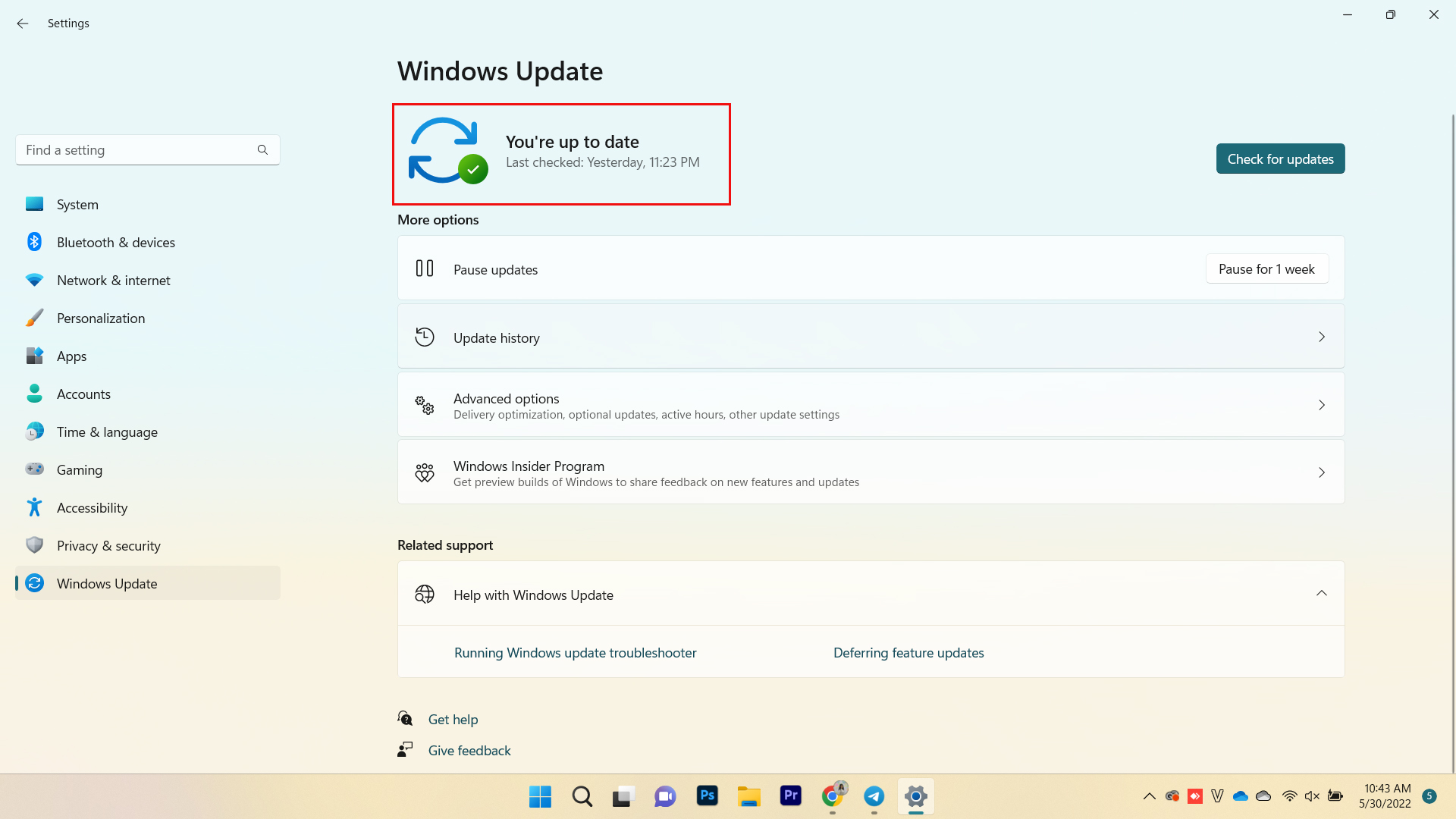This screenshot has width=1456, height=819.
Task: Open Bluetooth & devices category
Action: coord(148,242)
